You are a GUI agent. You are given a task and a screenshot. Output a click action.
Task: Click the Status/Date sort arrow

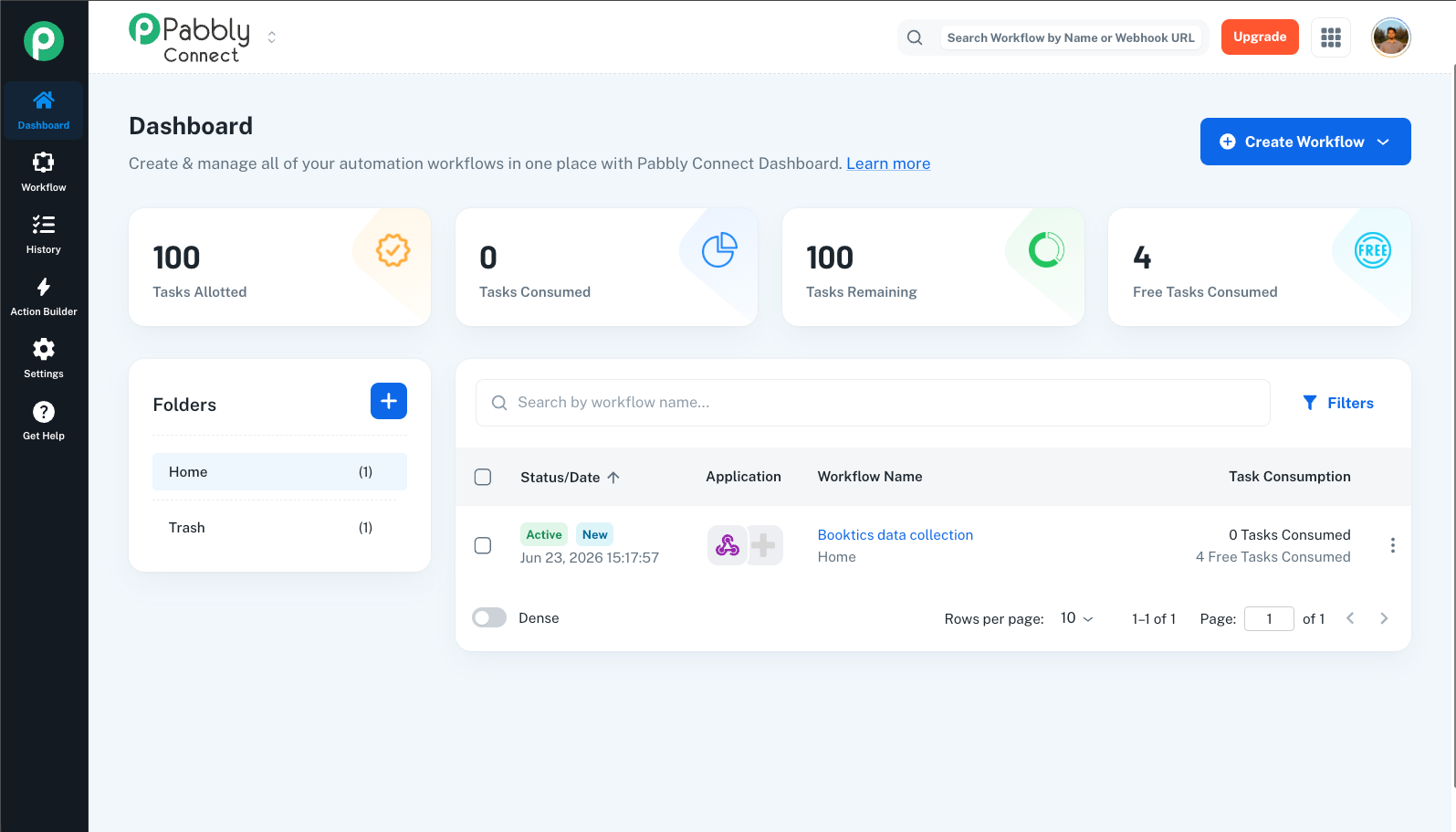tap(613, 477)
